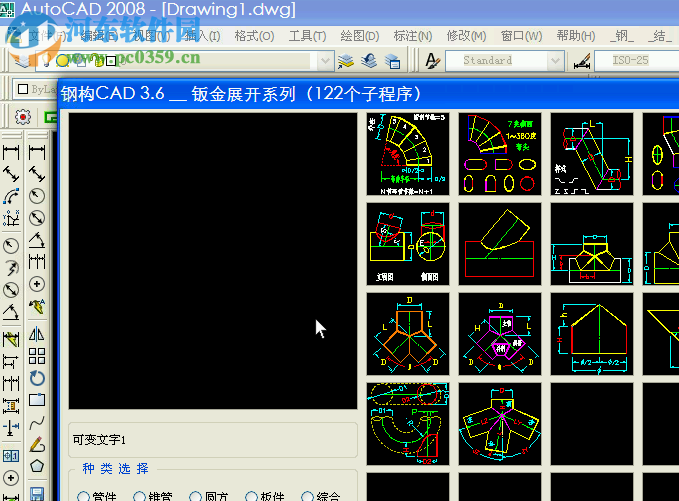Open the 插入(I) menu
This screenshot has width=679, height=501.
pyautogui.click(x=202, y=36)
